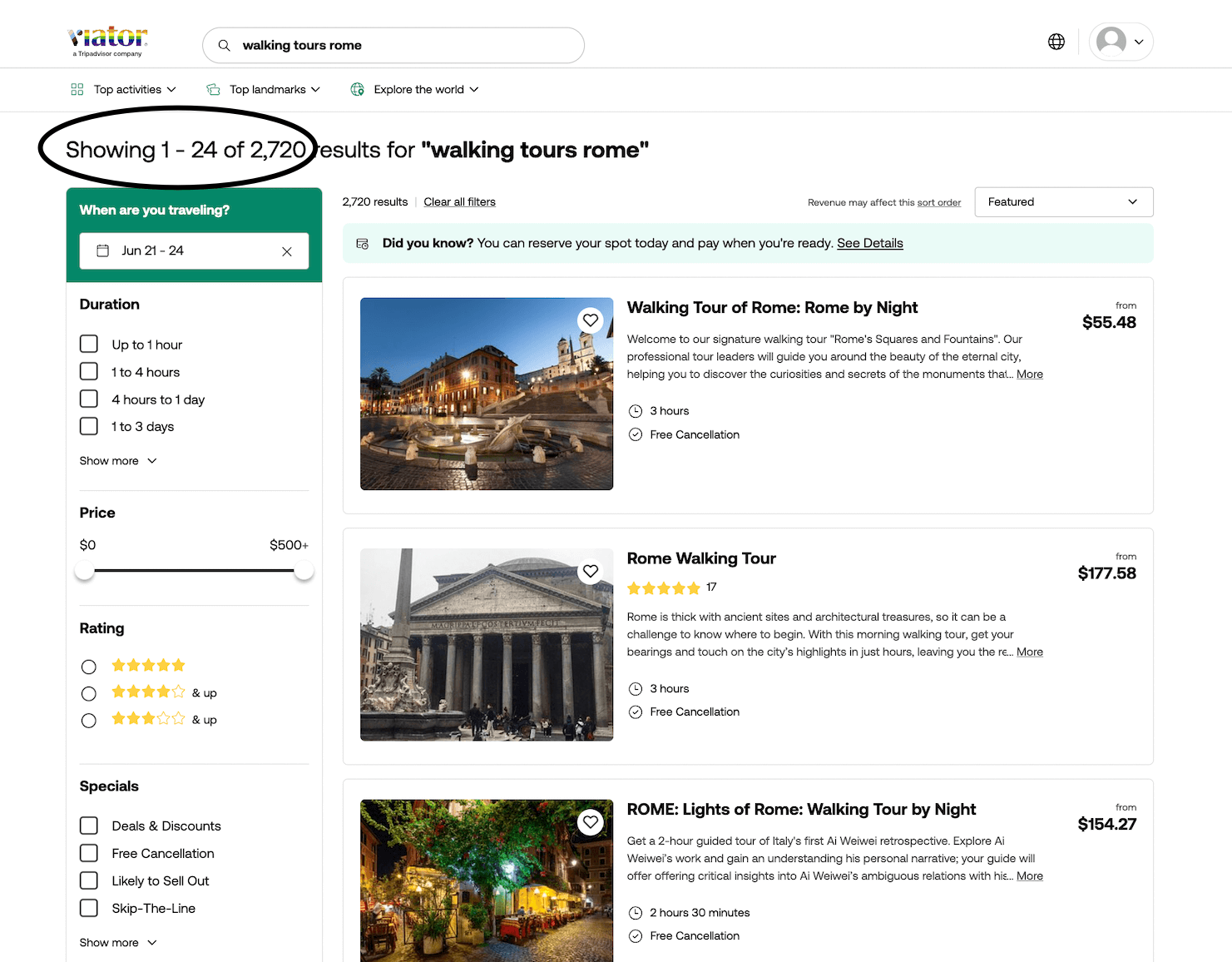The image size is (1232, 962).
Task: Open the Explore the world menu
Action: click(414, 89)
